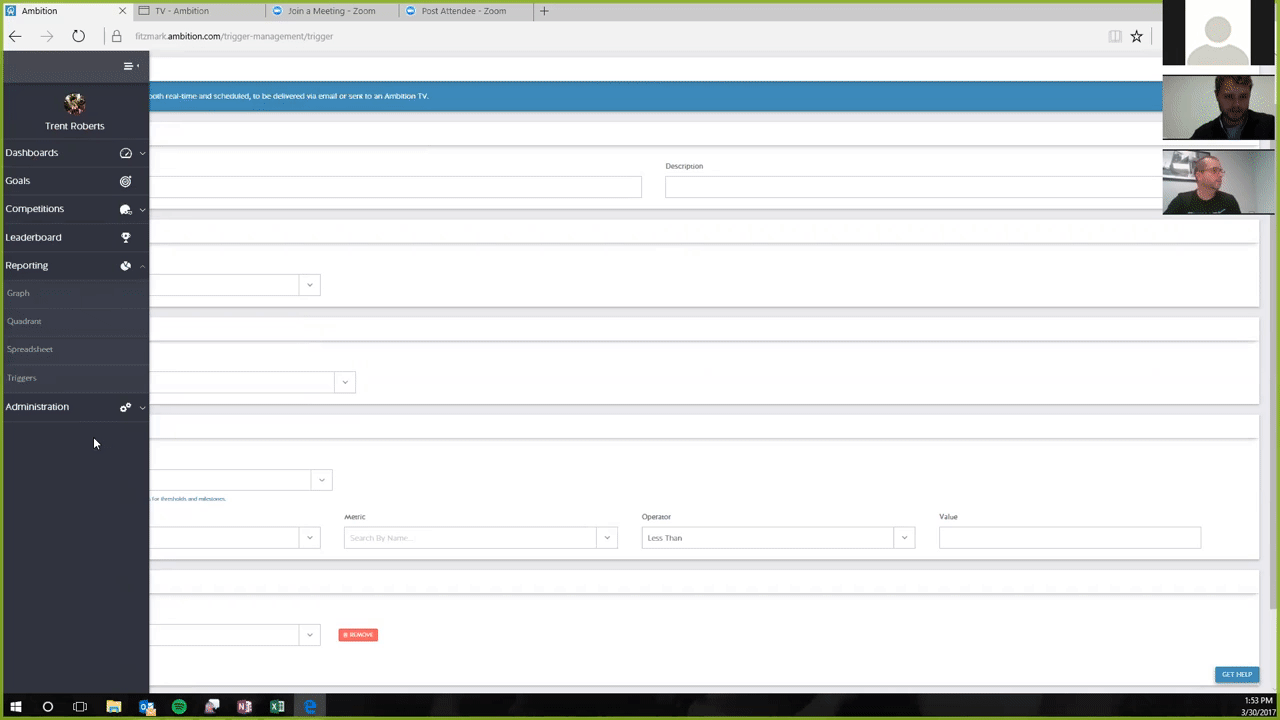Click the Reporting pie chart icon

click(x=126, y=266)
